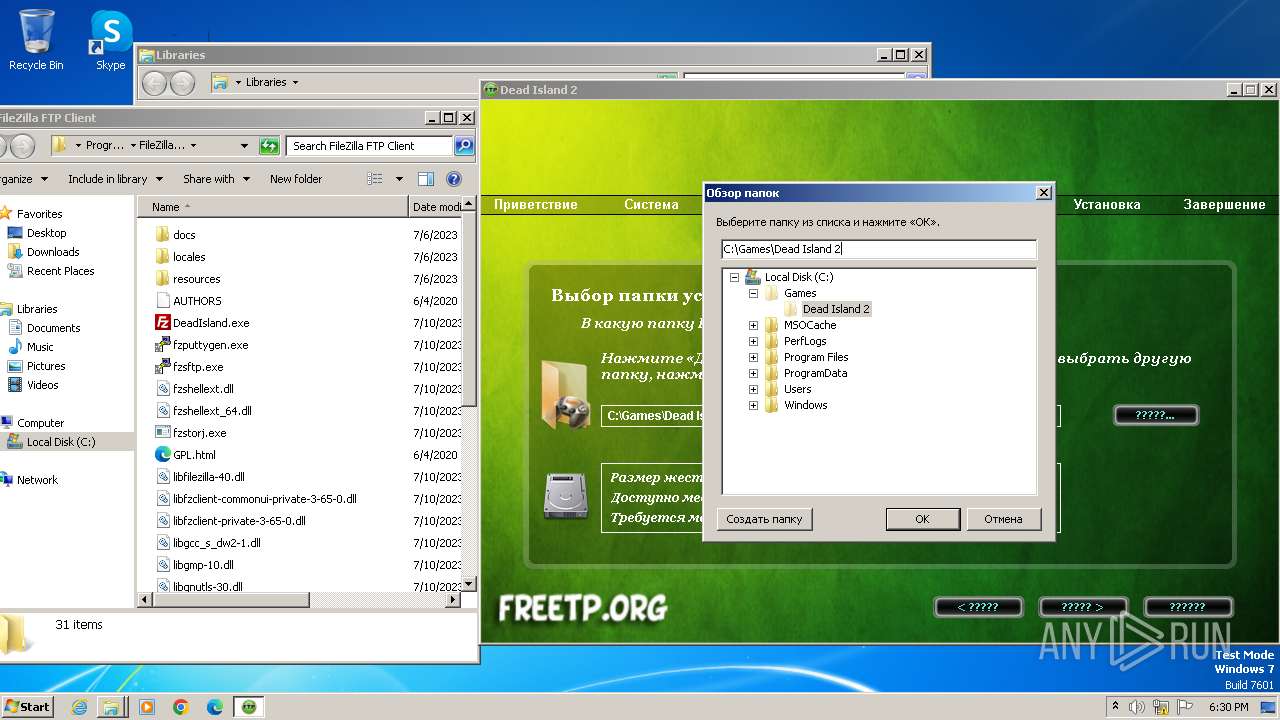Select the GPL.html Edge file icon
The width and height of the screenshot is (1280, 720).
click(x=163, y=455)
